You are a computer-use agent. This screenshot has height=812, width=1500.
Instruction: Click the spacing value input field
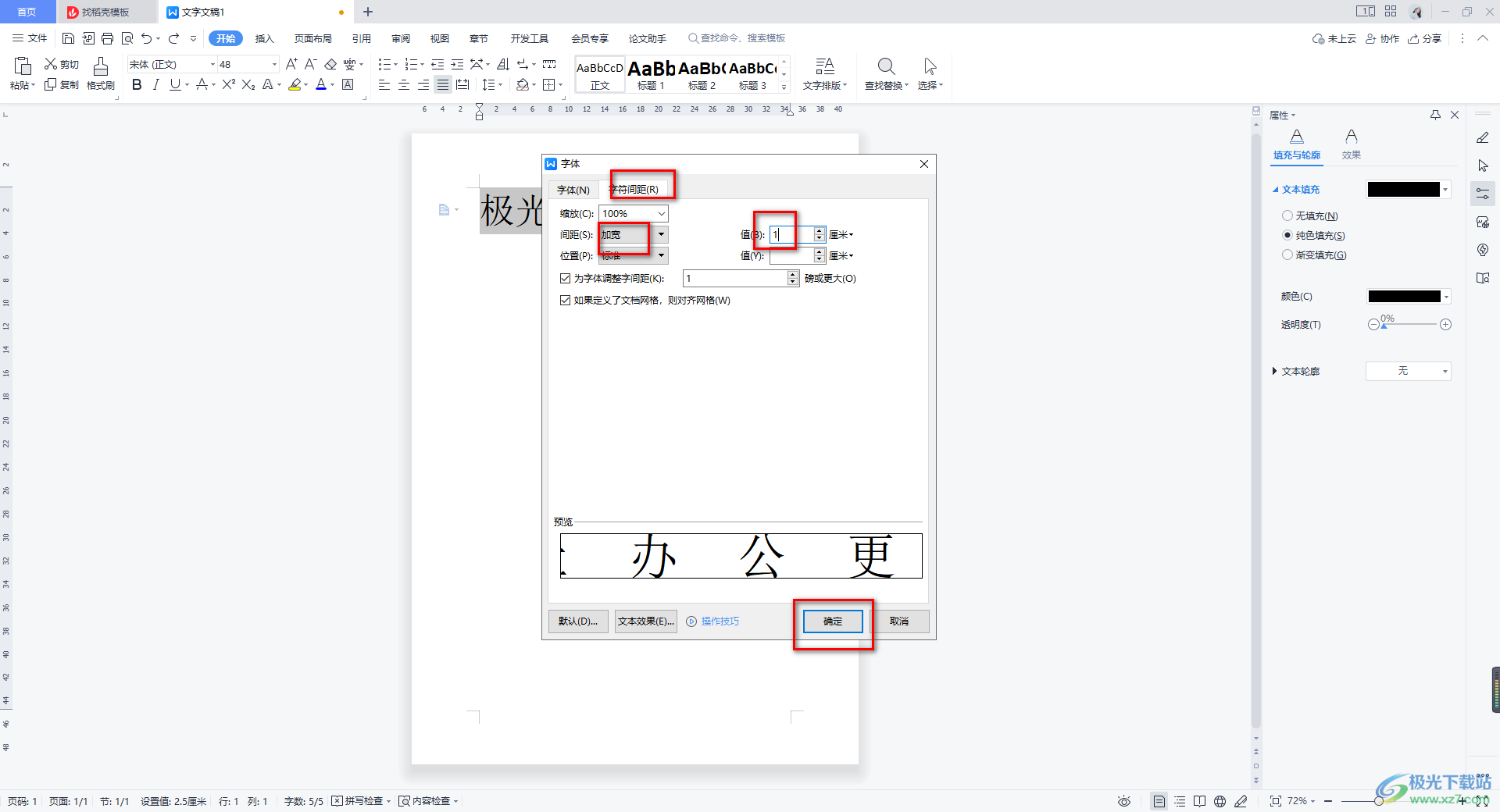[x=791, y=234]
